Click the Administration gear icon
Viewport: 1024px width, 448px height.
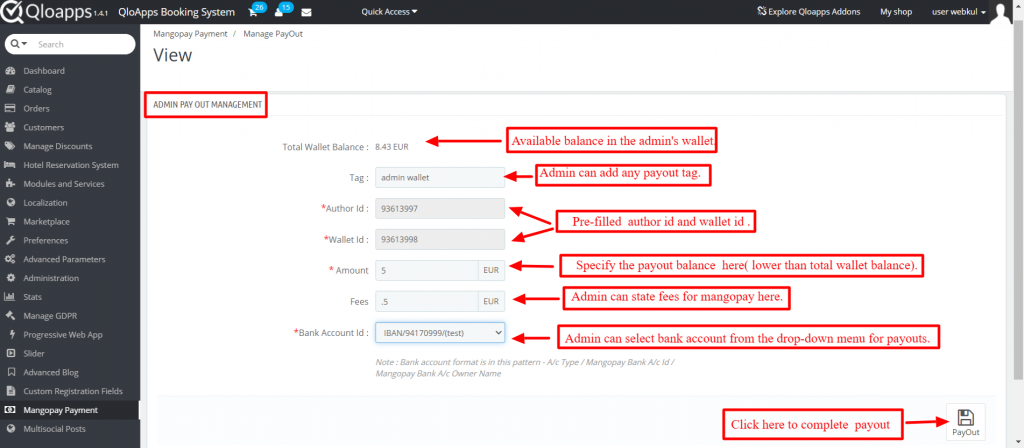(x=10, y=278)
